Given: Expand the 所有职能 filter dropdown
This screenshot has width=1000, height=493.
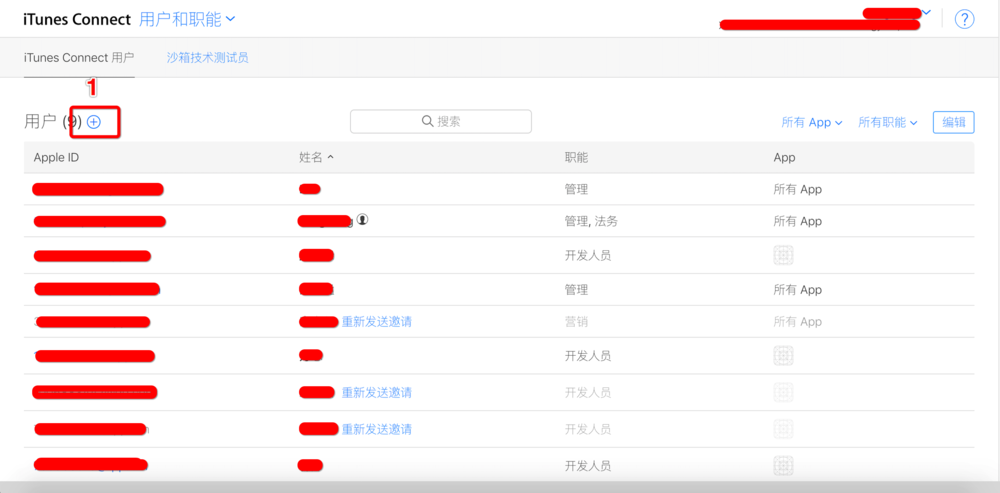Looking at the screenshot, I should (887, 122).
